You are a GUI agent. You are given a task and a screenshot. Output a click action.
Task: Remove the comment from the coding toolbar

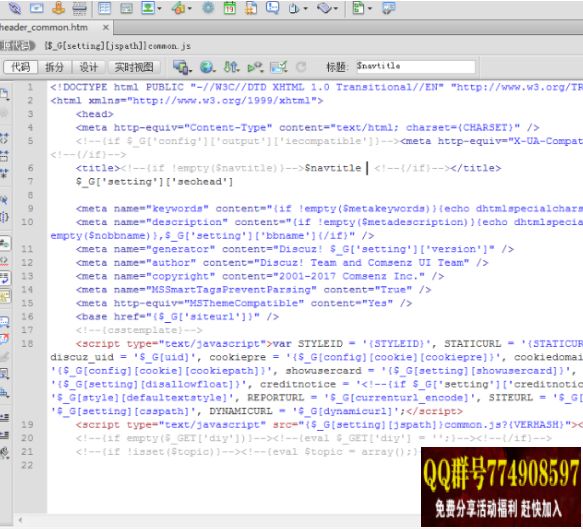pyautogui.click(x=5, y=339)
